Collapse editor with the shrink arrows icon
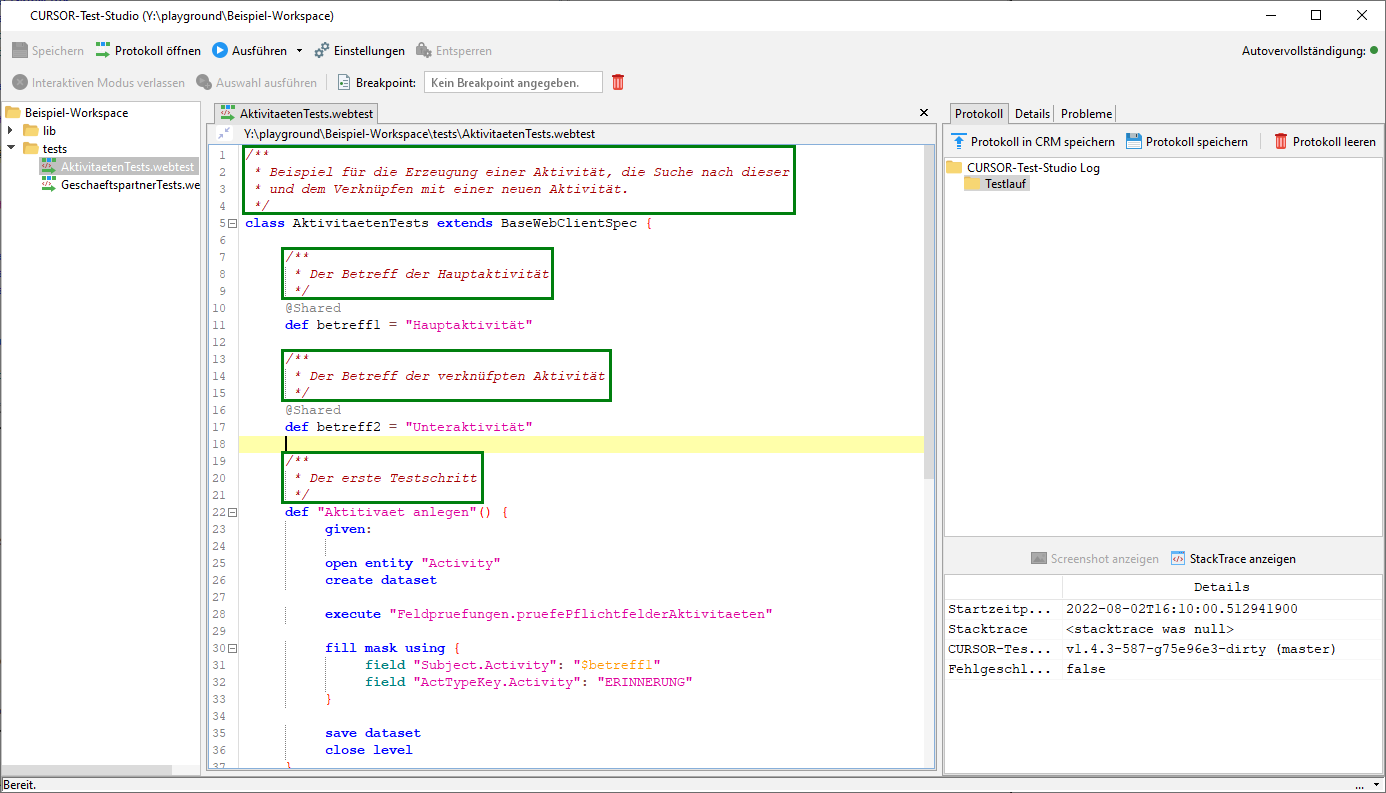The height and width of the screenshot is (793, 1386). [x=224, y=133]
